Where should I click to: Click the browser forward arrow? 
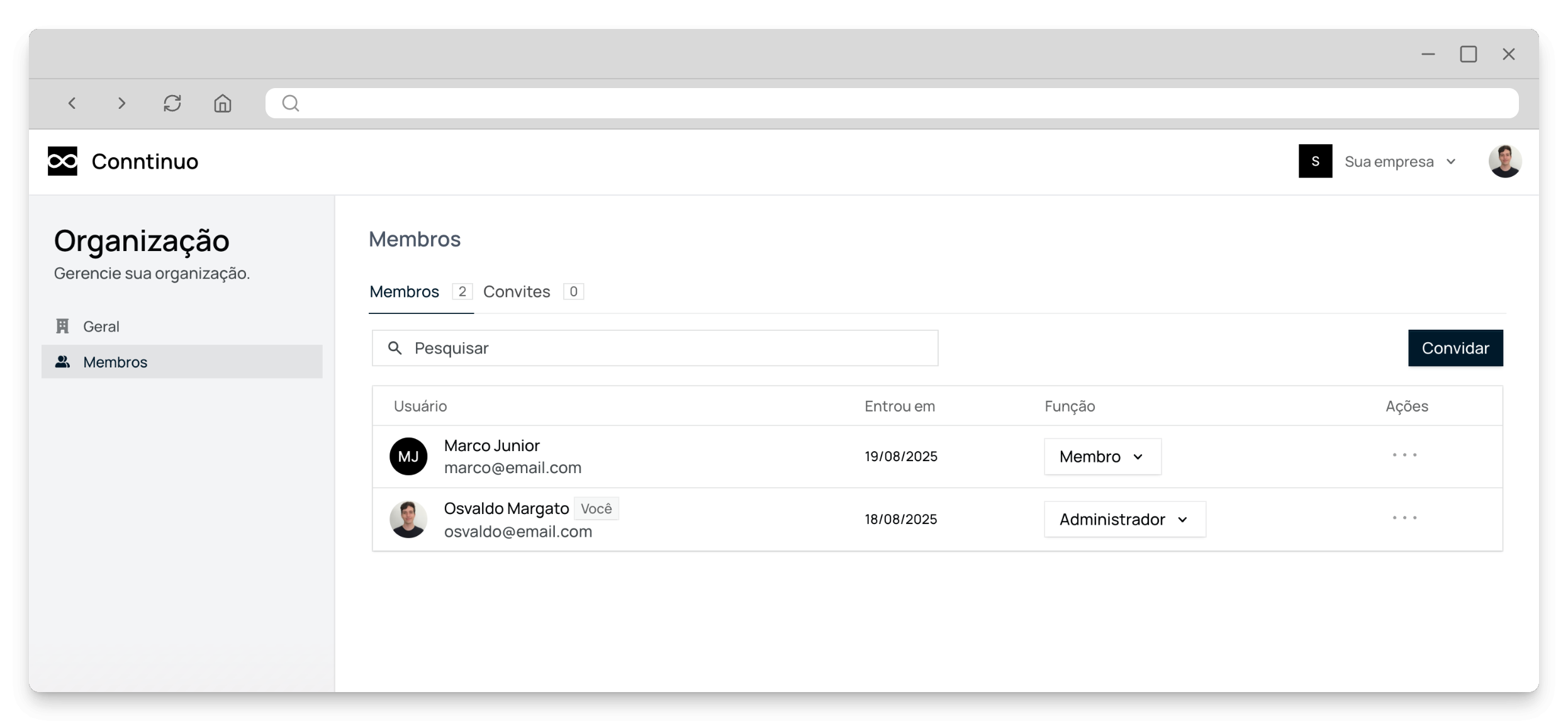(122, 103)
